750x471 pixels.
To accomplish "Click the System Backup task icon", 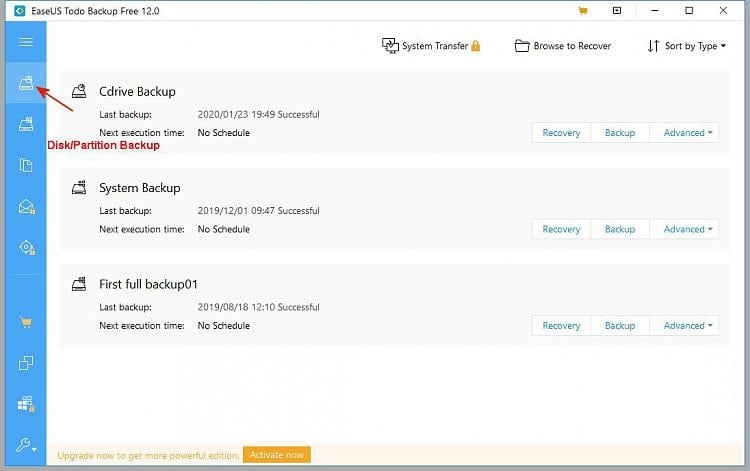I will (79, 187).
